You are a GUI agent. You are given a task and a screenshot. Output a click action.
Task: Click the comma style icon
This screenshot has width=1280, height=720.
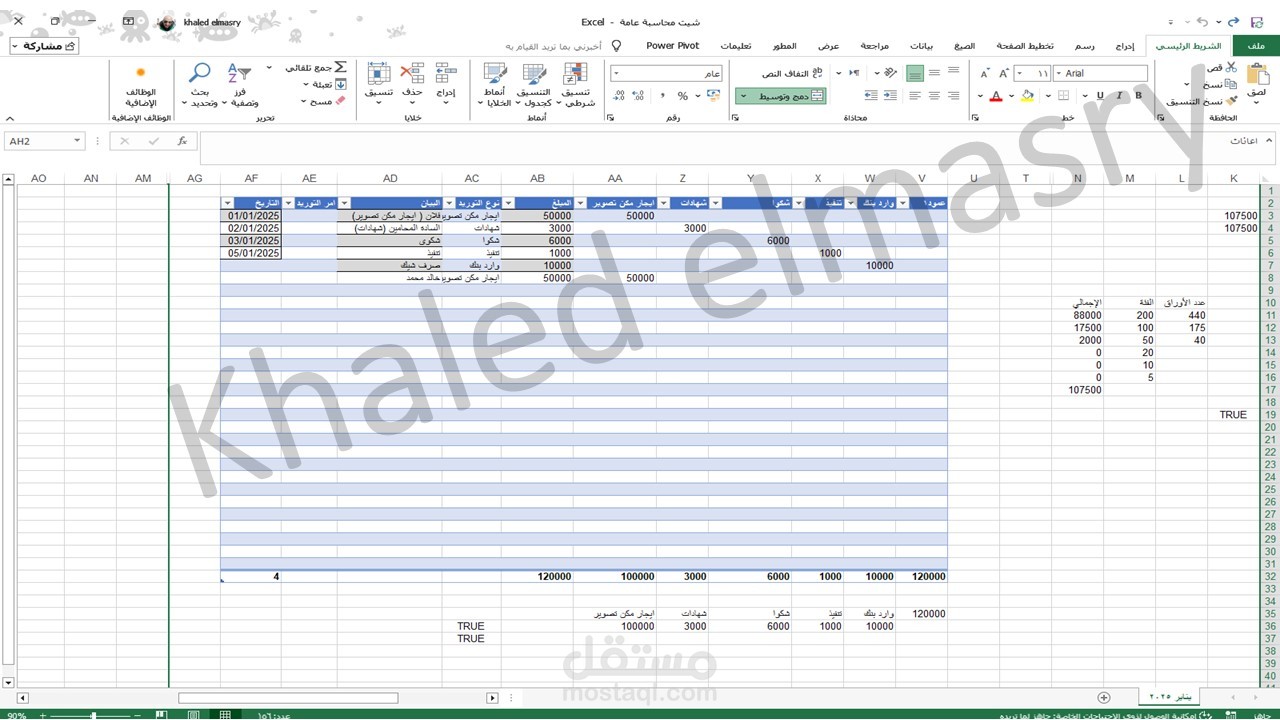(661, 96)
